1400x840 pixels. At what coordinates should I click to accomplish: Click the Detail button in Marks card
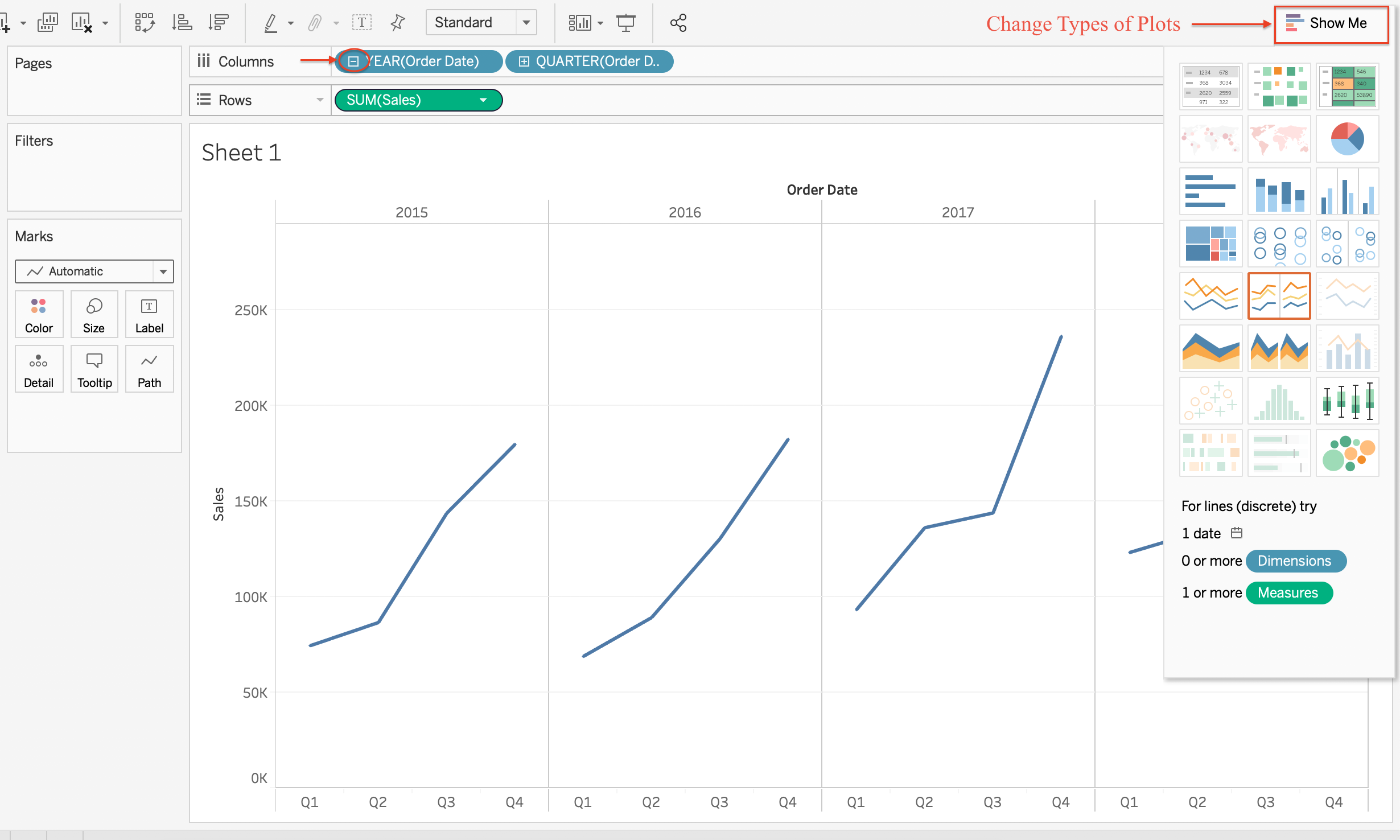[39, 369]
